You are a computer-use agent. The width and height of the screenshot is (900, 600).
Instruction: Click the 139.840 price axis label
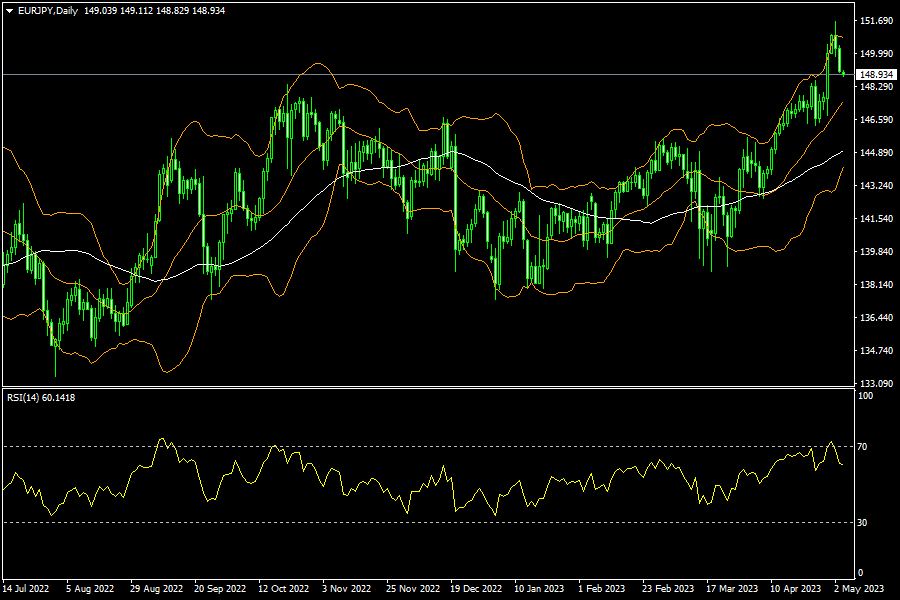tap(876, 251)
